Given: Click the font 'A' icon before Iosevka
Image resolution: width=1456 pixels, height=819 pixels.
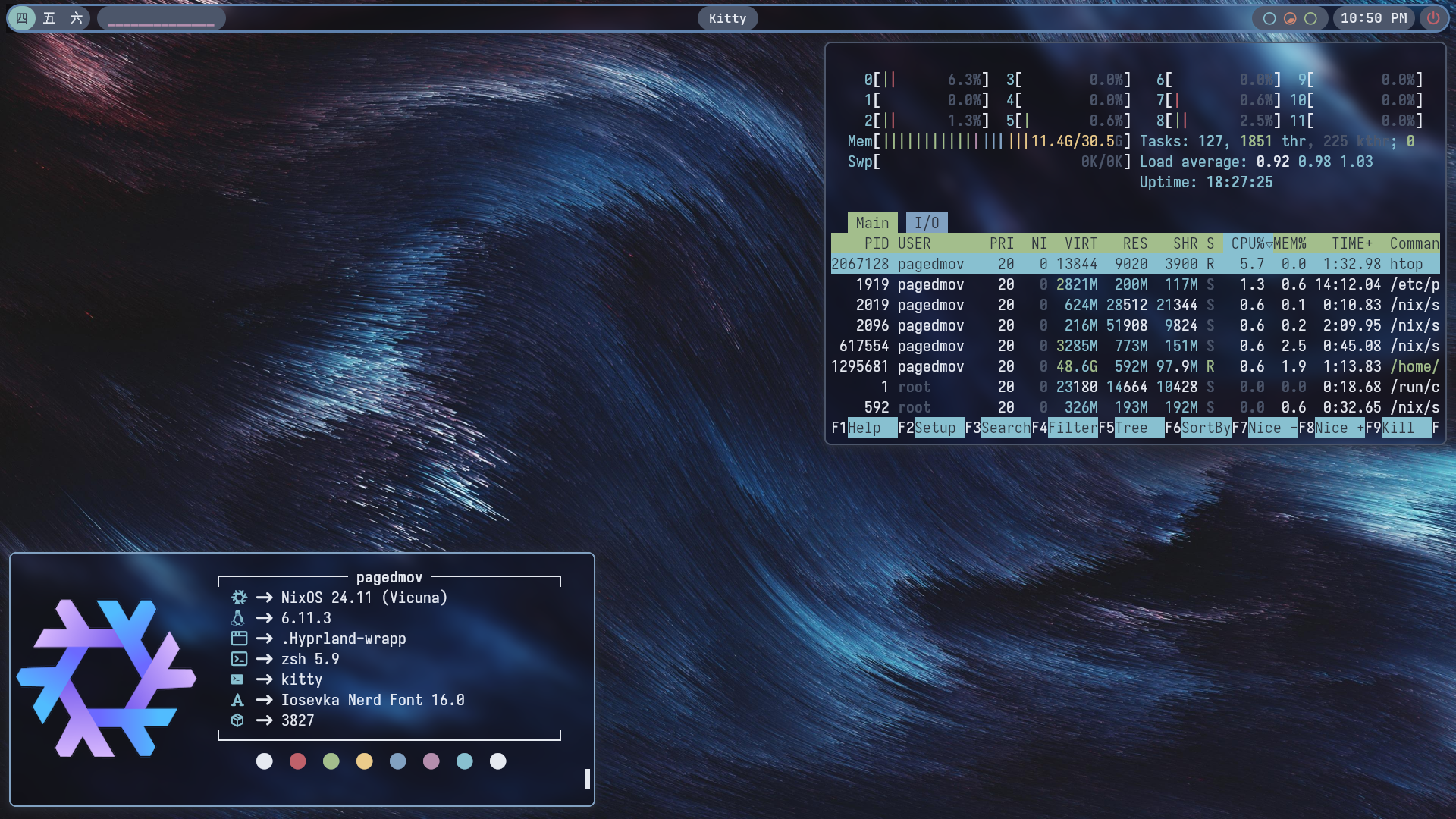Looking at the screenshot, I should pos(238,700).
